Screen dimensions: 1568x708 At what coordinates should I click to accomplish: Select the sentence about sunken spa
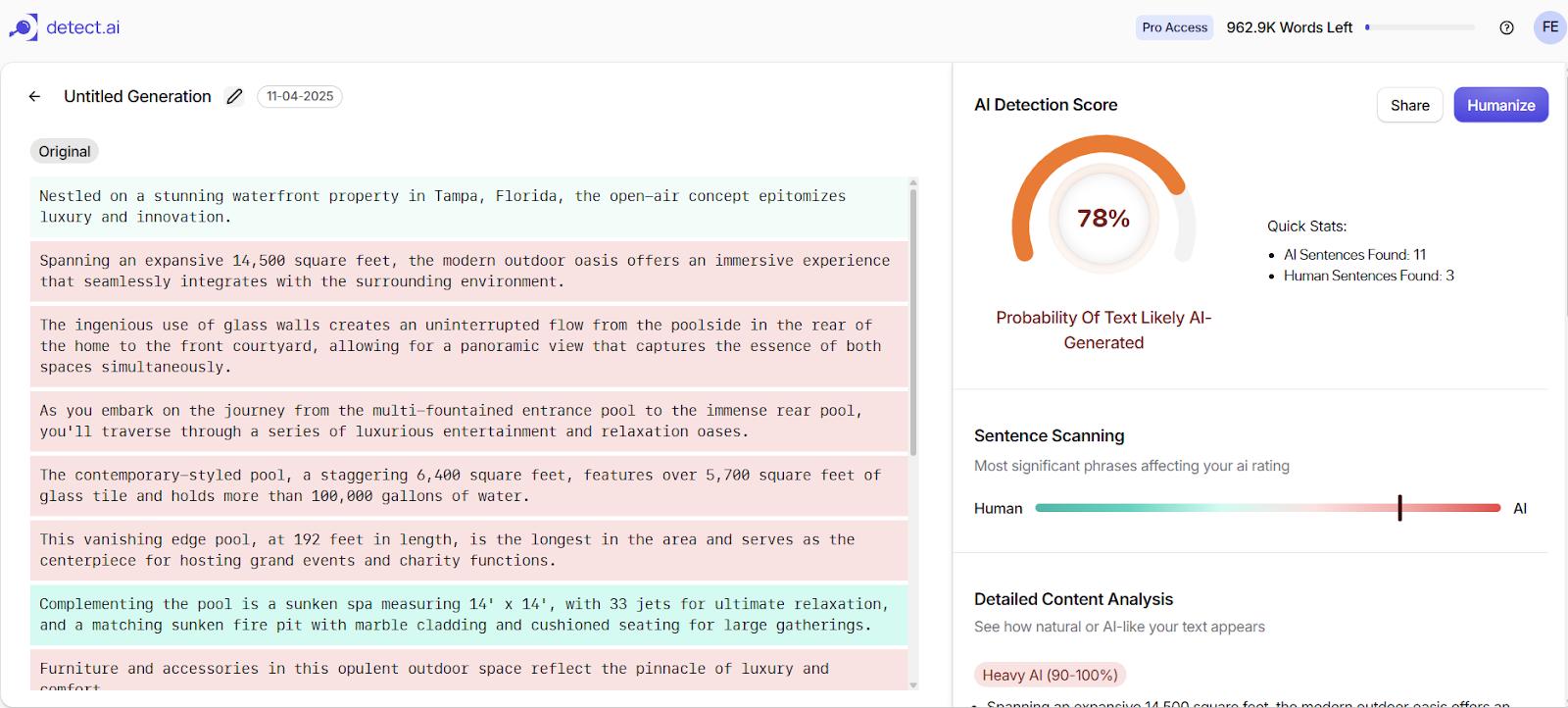(469, 615)
